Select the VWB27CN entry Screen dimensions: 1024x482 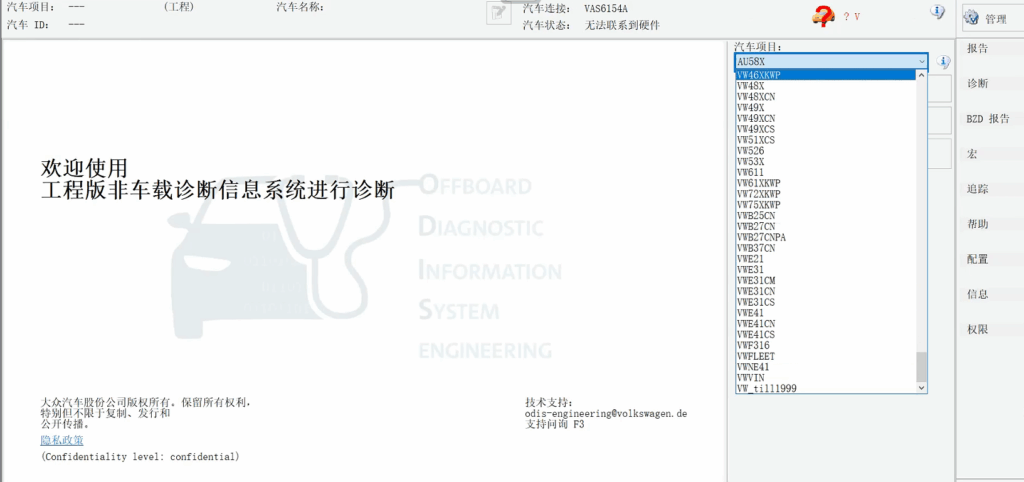point(825,226)
